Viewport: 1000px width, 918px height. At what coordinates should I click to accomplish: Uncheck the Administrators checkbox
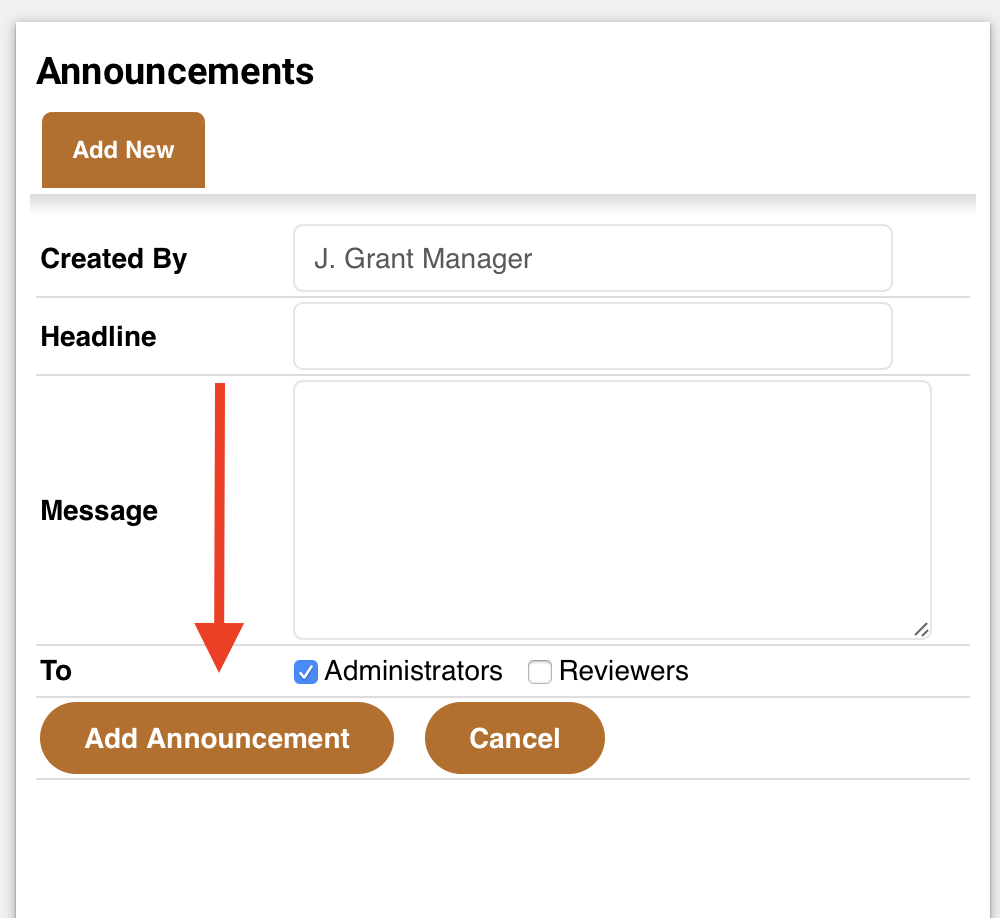tap(305, 672)
